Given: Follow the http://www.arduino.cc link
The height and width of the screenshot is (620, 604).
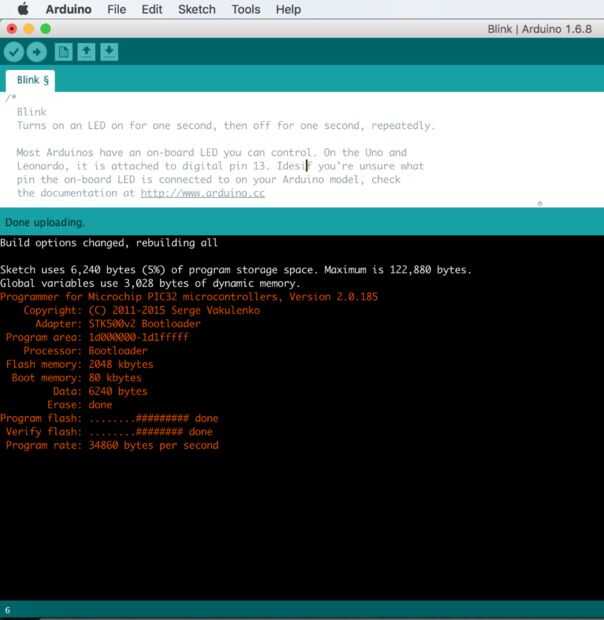Looking at the screenshot, I should coord(202,193).
